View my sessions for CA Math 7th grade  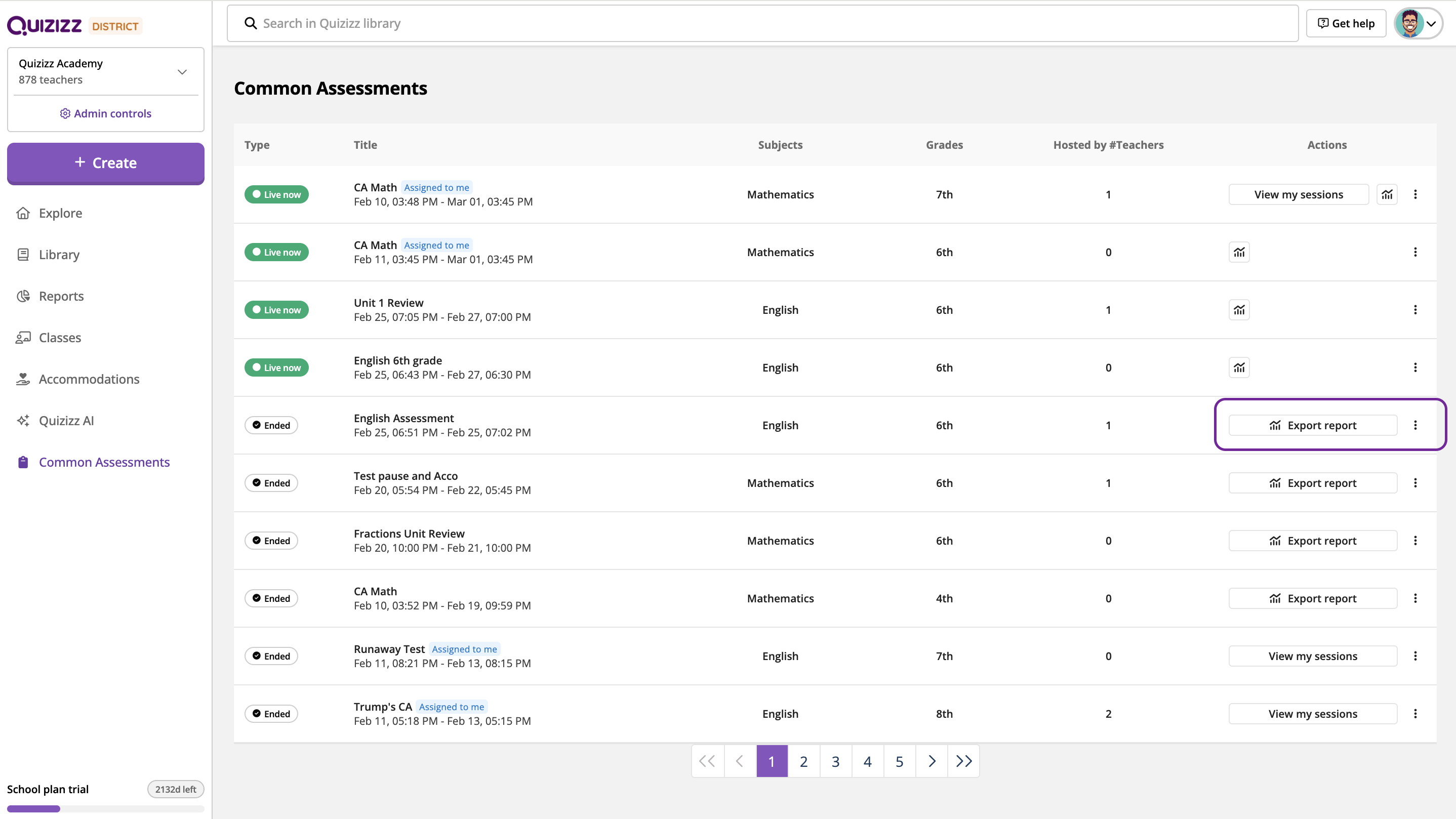point(1299,194)
